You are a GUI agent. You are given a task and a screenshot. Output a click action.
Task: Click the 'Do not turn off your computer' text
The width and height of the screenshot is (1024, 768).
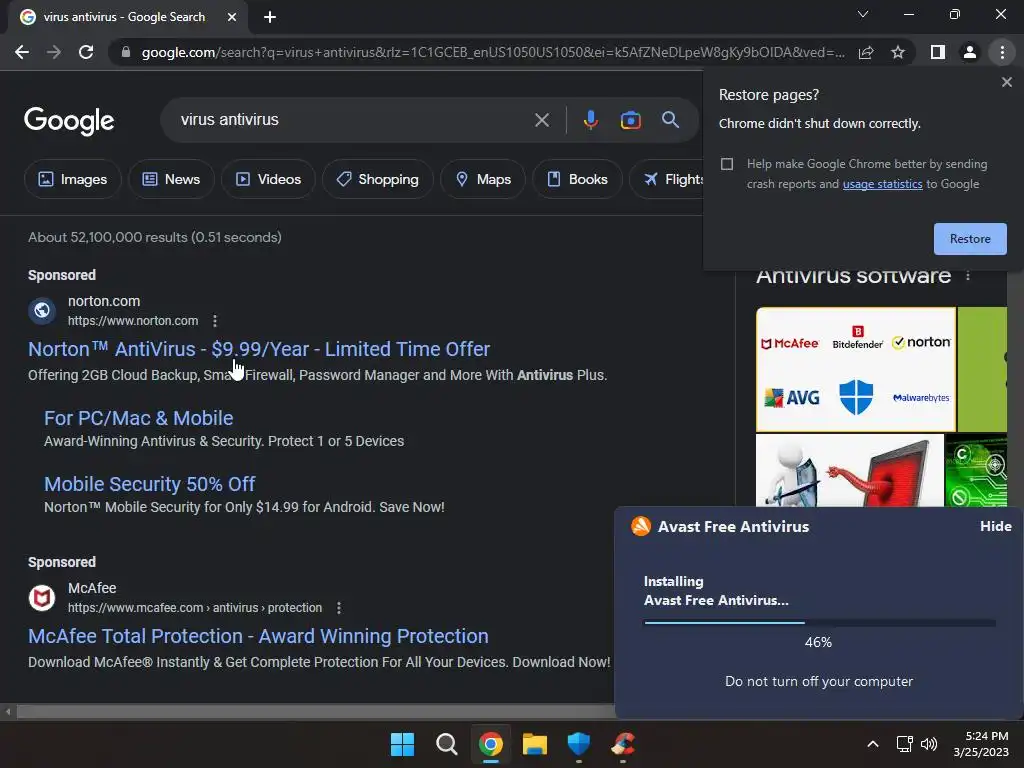coord(819,681)
